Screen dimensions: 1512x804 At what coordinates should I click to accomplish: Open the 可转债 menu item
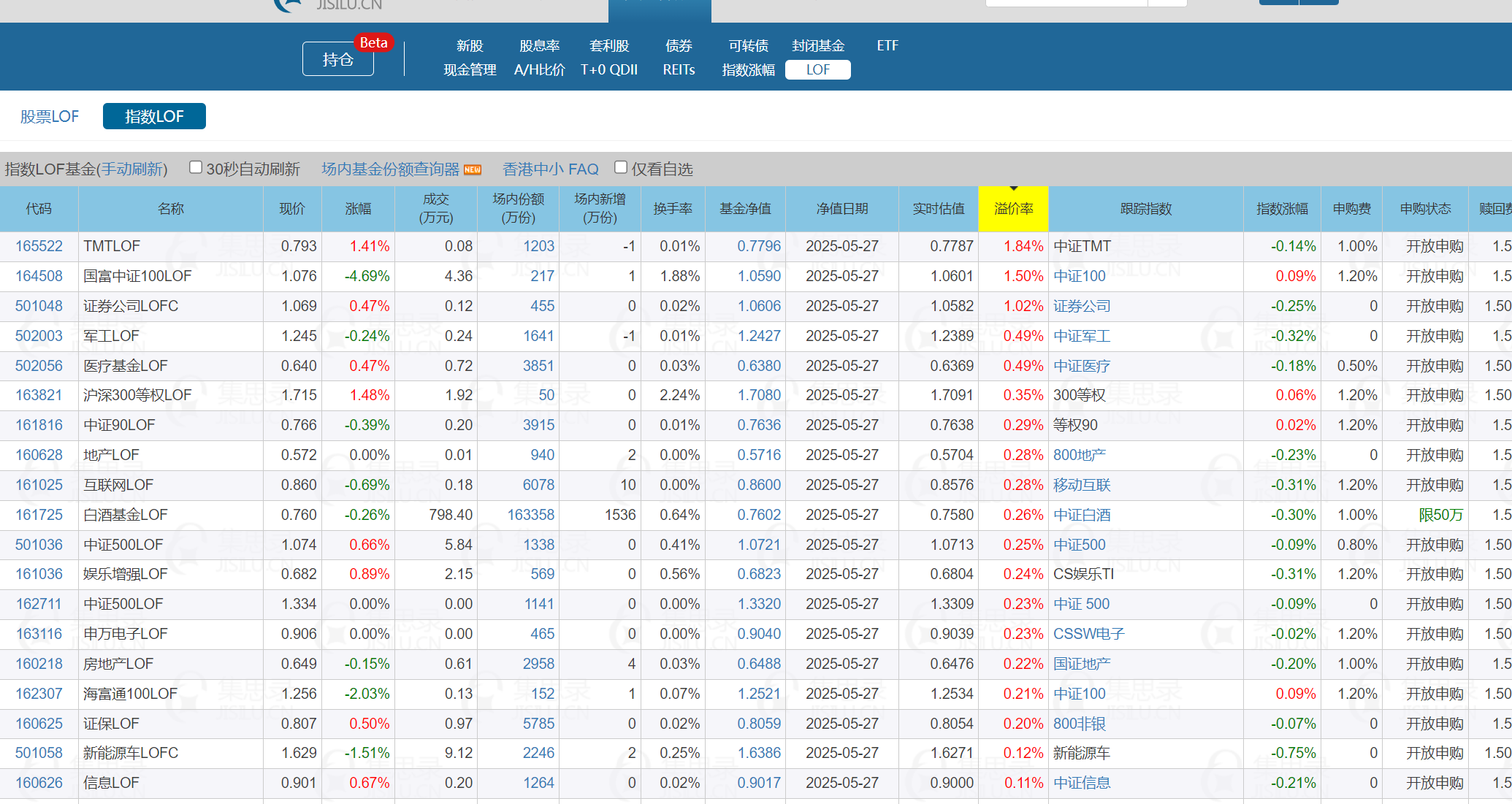[x=748, y=46]
